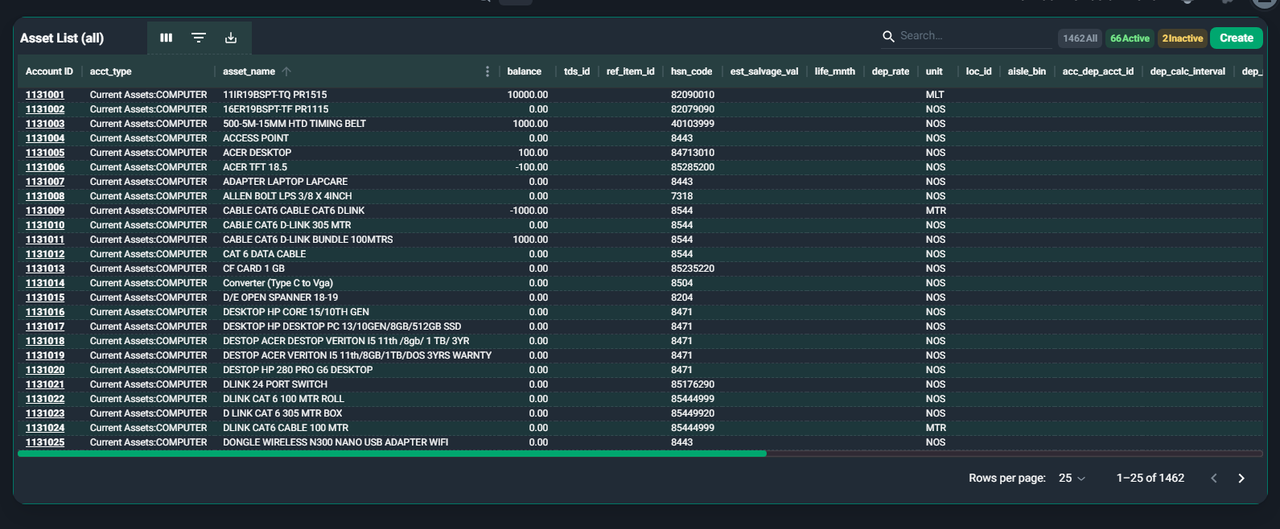Toggle sort arrow beside asset_name
The height and width of the screenshot is (529, 1280).
click(x=287, y=72)
